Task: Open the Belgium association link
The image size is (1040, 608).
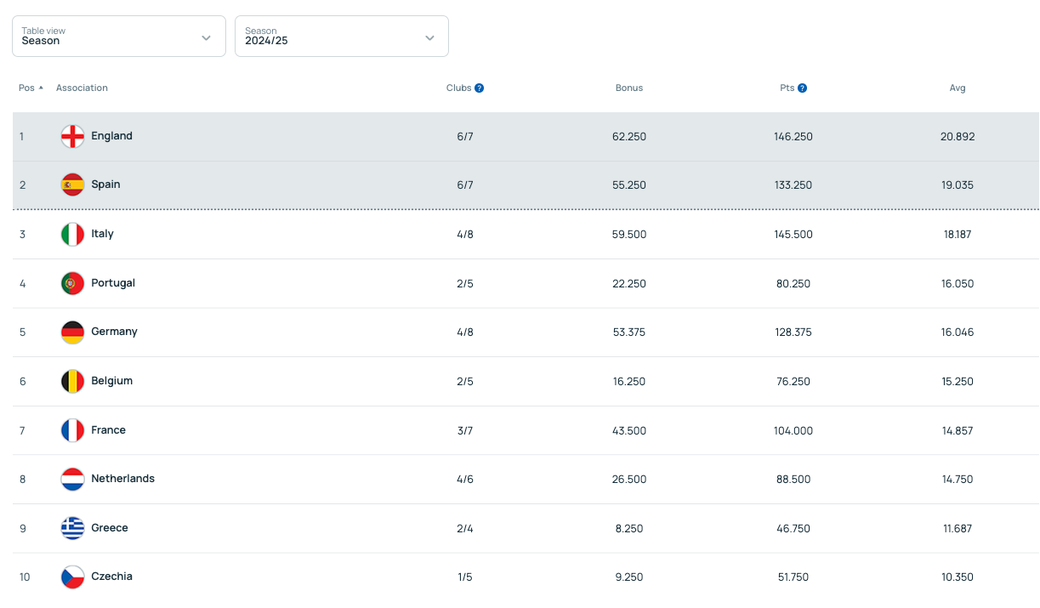Action: coord(112,381)
